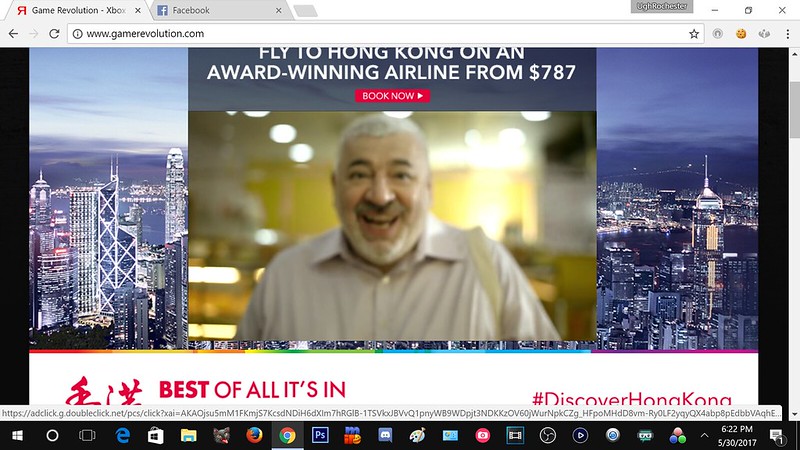Screen dimensions: 800x450
Task: Focus the address bar showing www.gamerevolution.com
Action: coord(383,34)
